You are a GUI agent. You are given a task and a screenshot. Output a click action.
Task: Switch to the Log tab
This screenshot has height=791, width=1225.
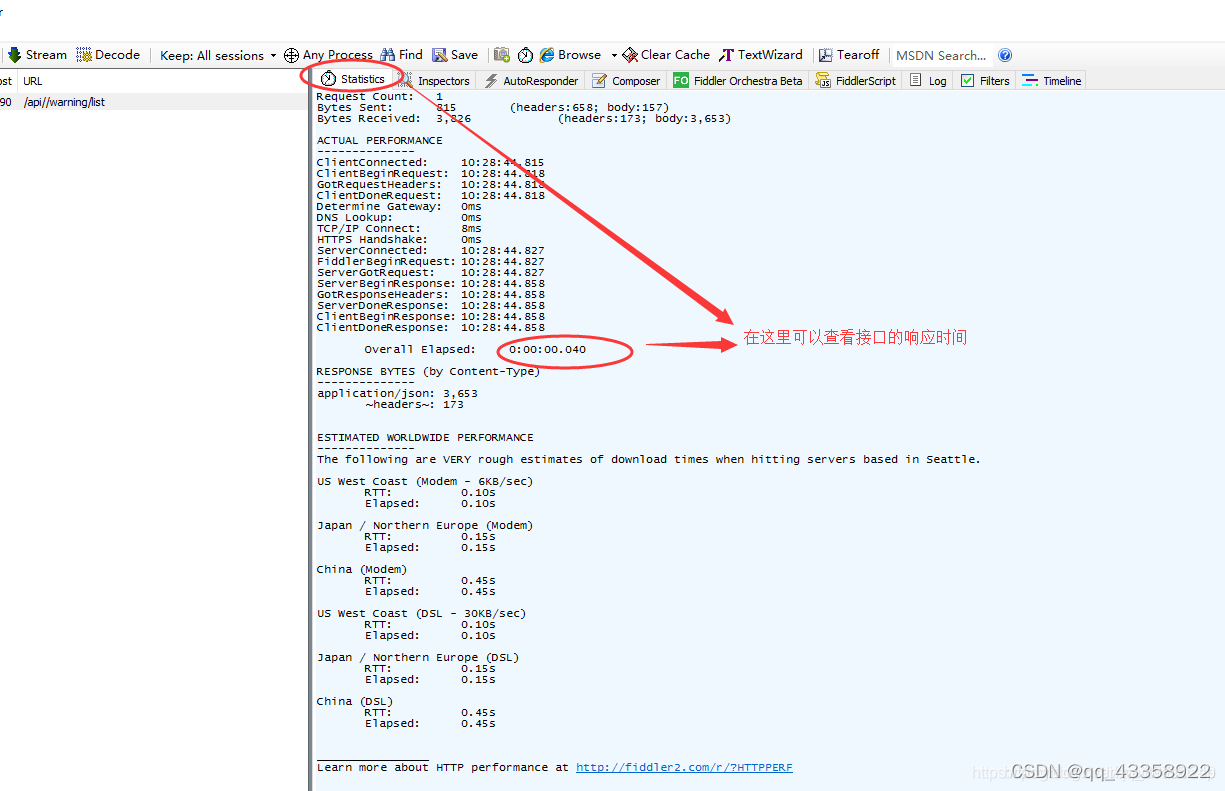click(928, 81)
